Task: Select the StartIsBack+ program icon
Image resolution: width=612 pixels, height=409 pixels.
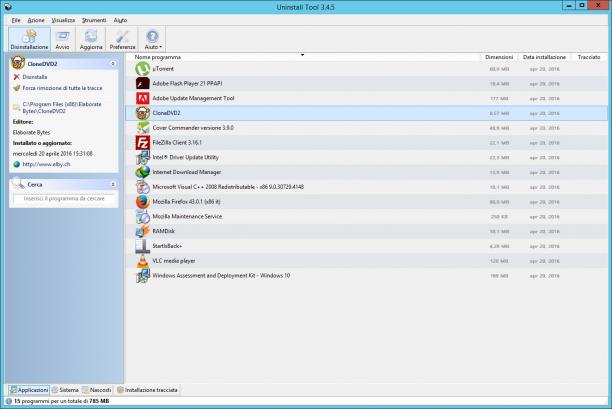Action: tap(142, 246)
